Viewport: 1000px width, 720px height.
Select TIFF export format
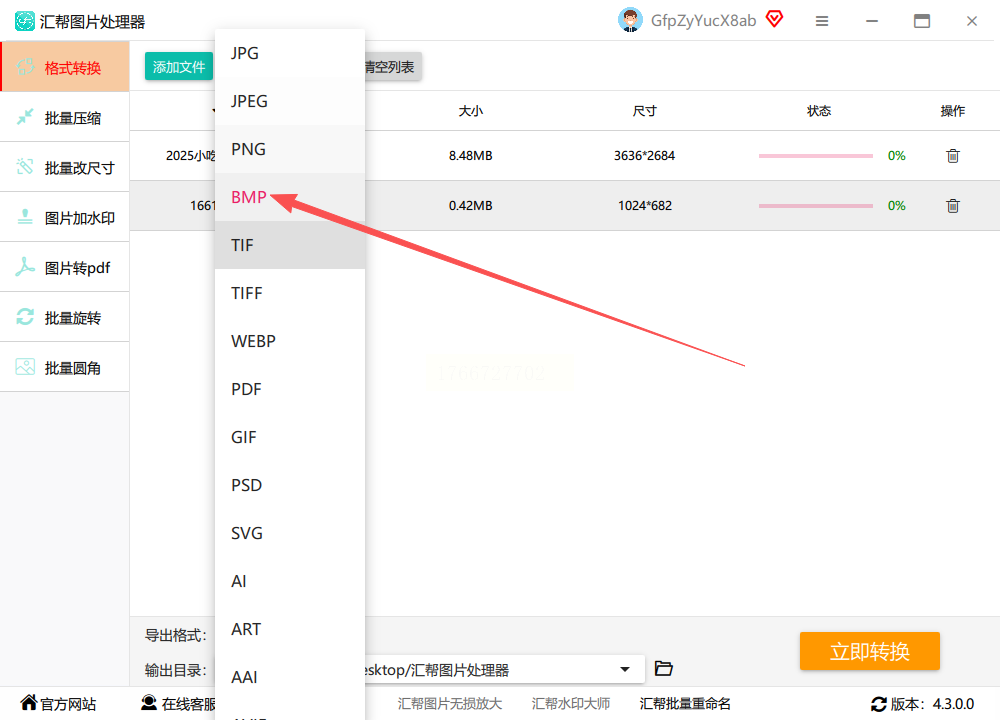[x=290, y=293]
